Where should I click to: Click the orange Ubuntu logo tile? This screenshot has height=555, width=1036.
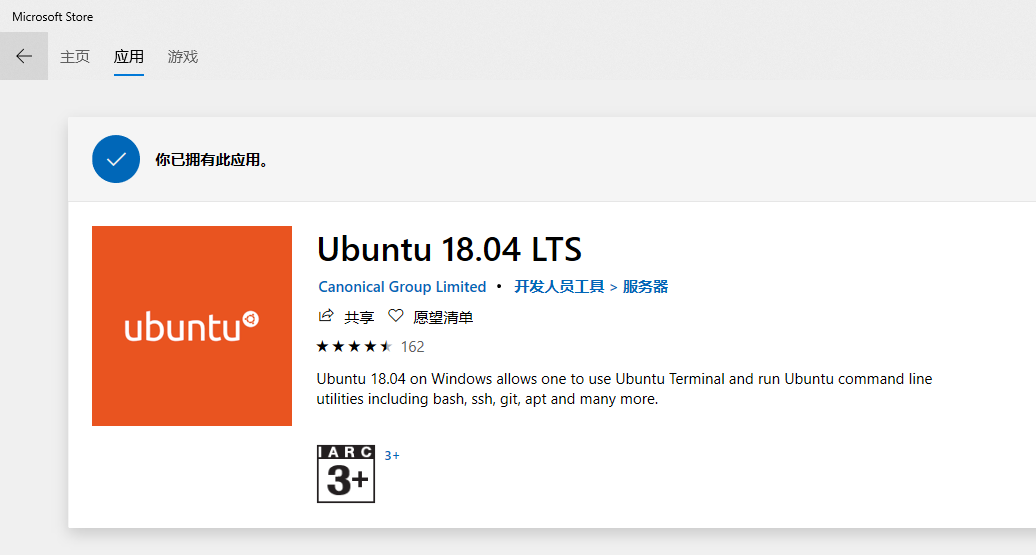point(192,326)
